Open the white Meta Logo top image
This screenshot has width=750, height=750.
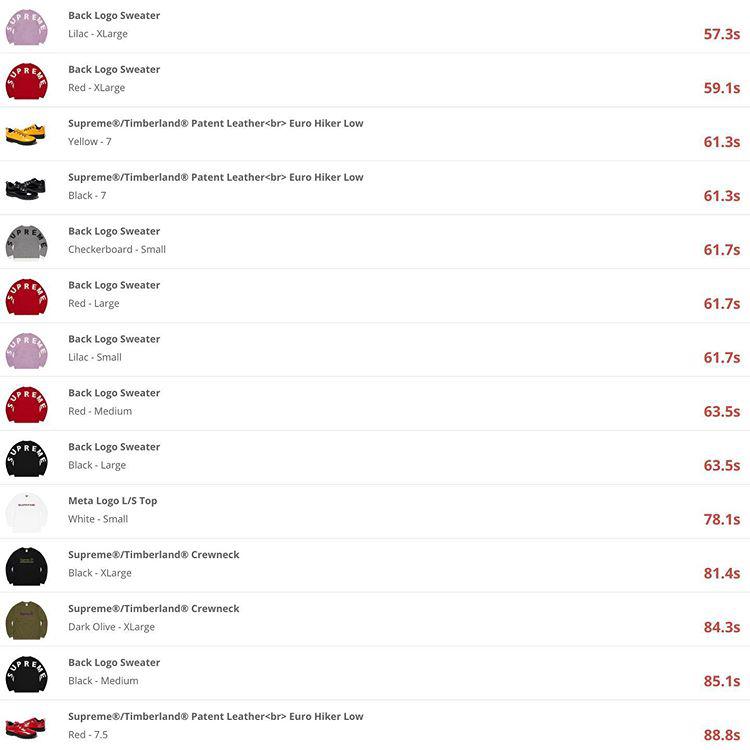(x=26, y=513)
